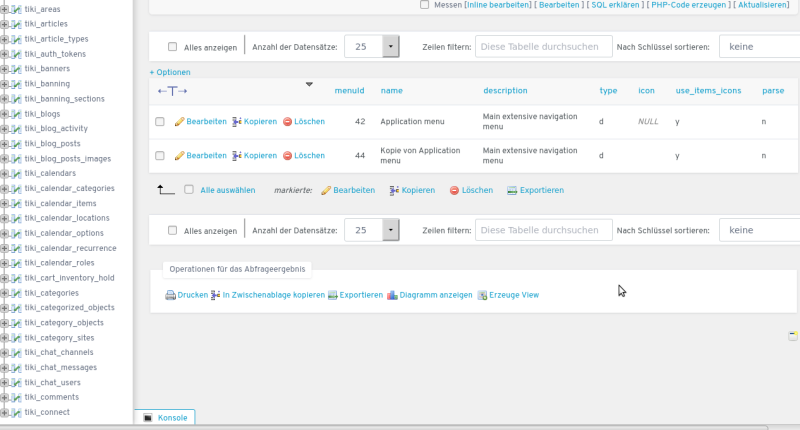The height and width of the screenshot is (430, 800).
Task: Click 'Alle auswählen' link text
Action: pos(228,190)
